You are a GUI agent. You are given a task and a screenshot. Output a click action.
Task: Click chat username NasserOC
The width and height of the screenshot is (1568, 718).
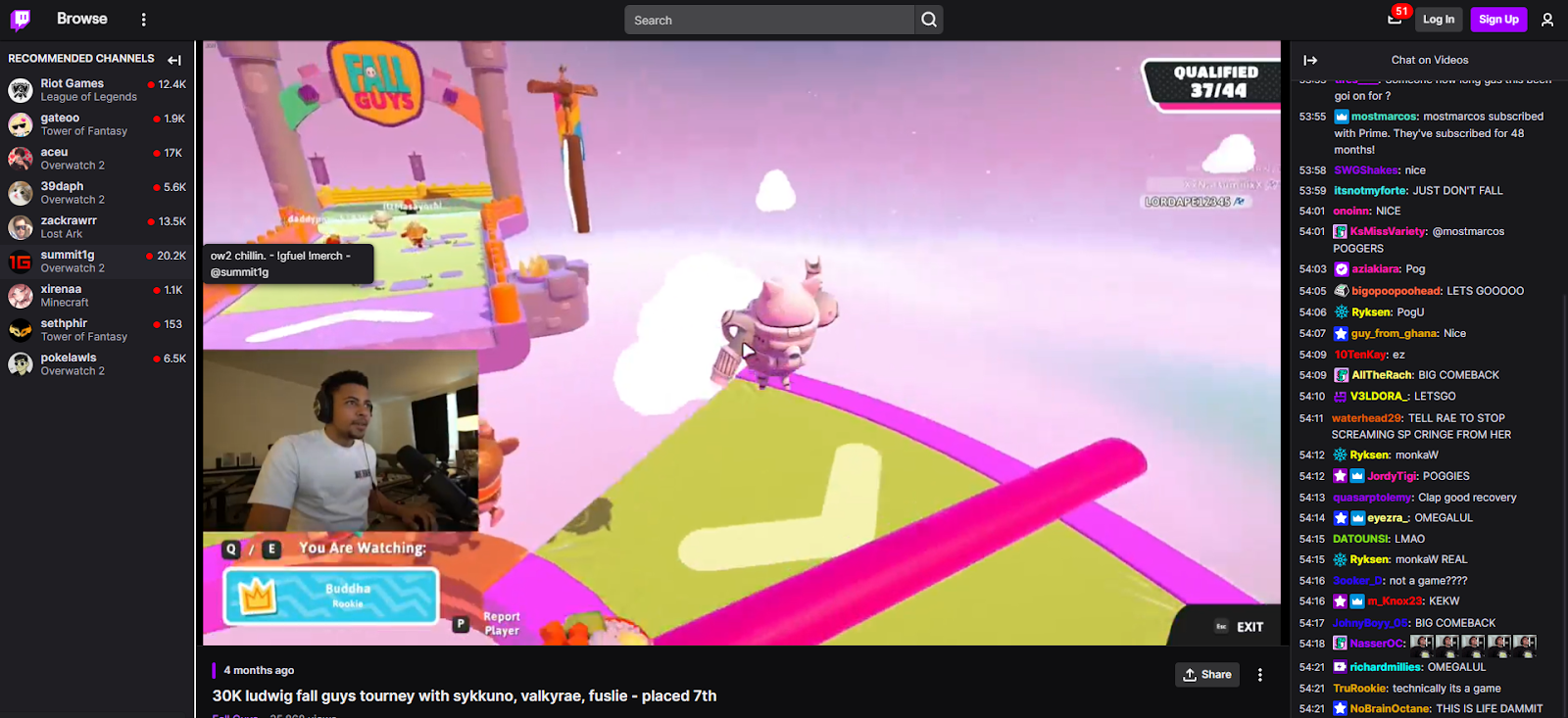pos(1377,644)
